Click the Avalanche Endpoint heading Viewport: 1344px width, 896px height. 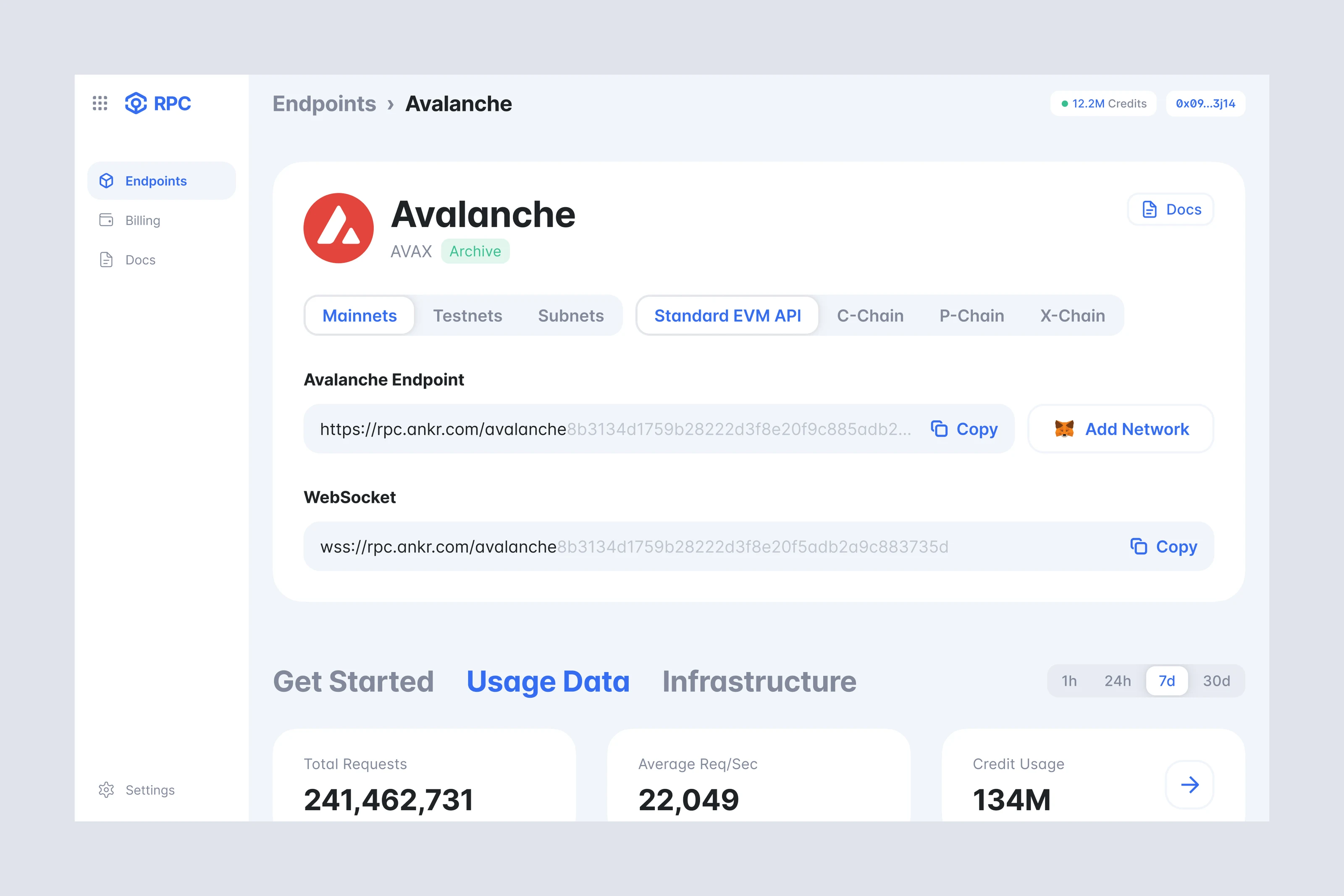click(384, 379)
